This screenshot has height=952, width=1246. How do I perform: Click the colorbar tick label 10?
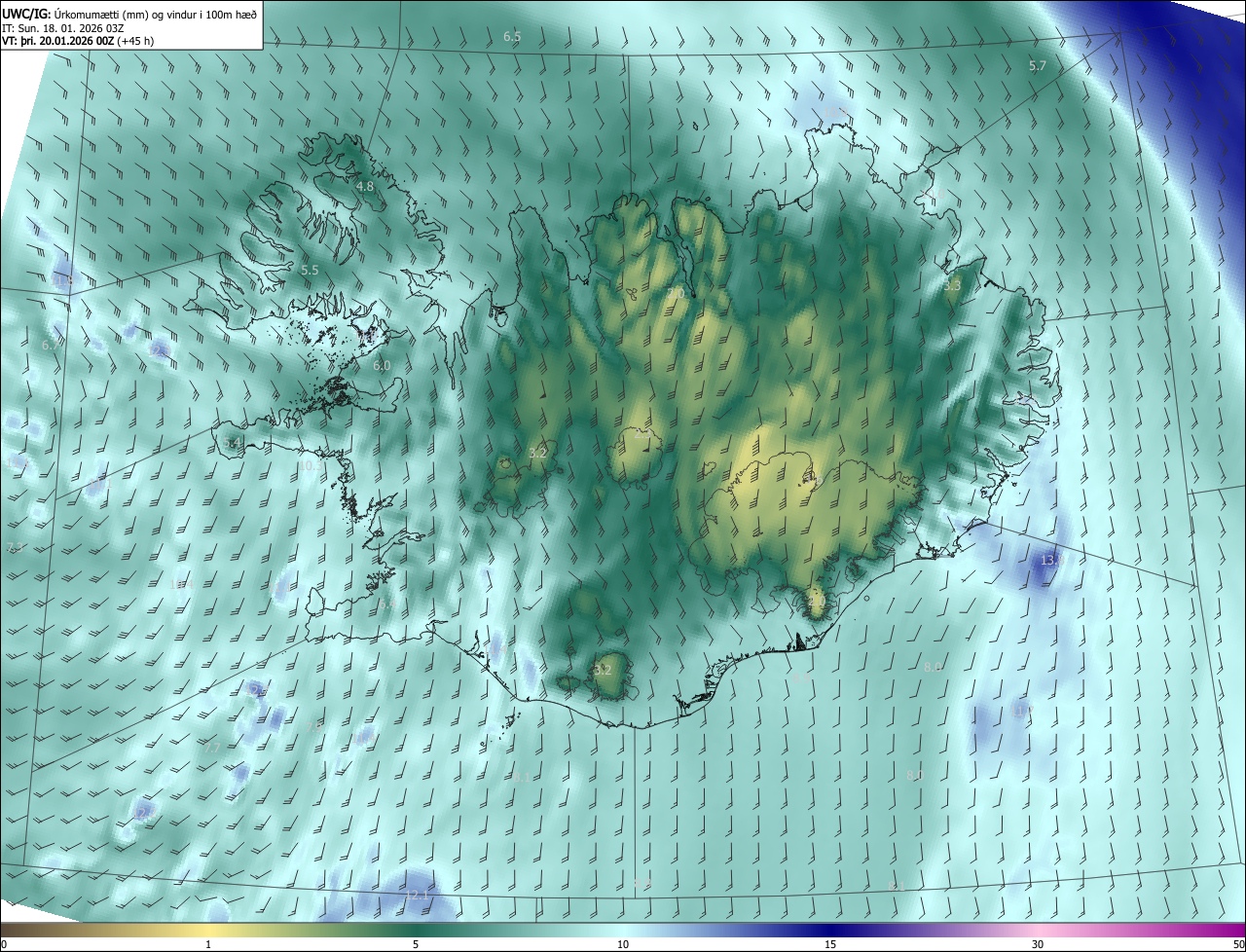point(623,944)
